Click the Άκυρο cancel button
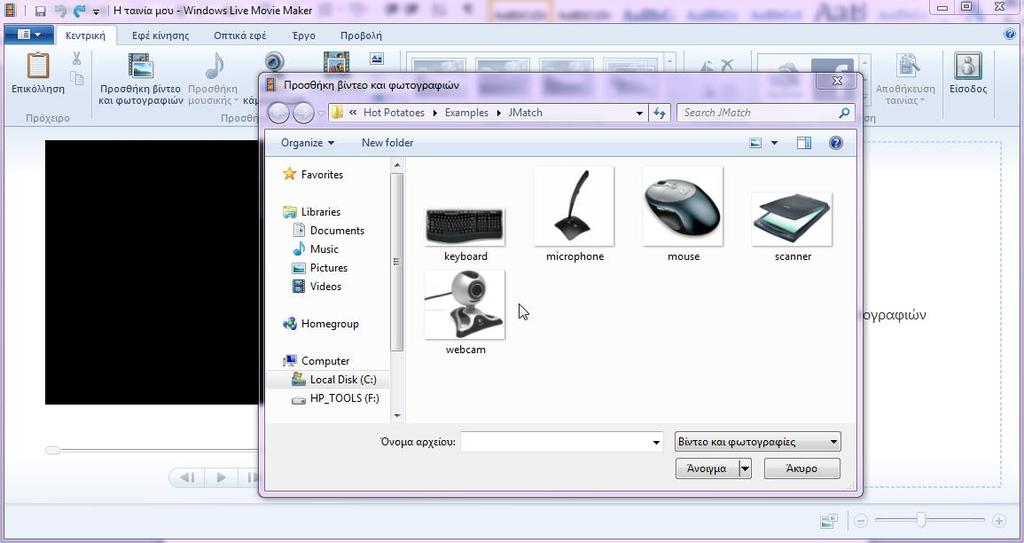1024x543 pixels. [x=802, y=469]
